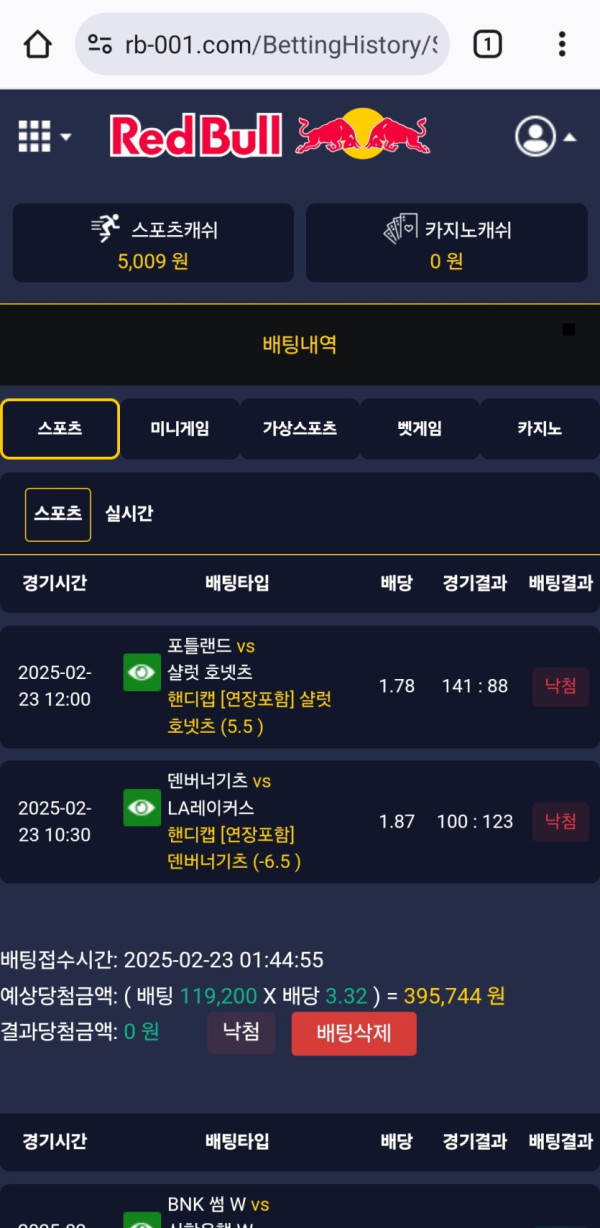Tap the site info icon in address bar
This screenshot has width=600, height=1228.
coord(100,44)
